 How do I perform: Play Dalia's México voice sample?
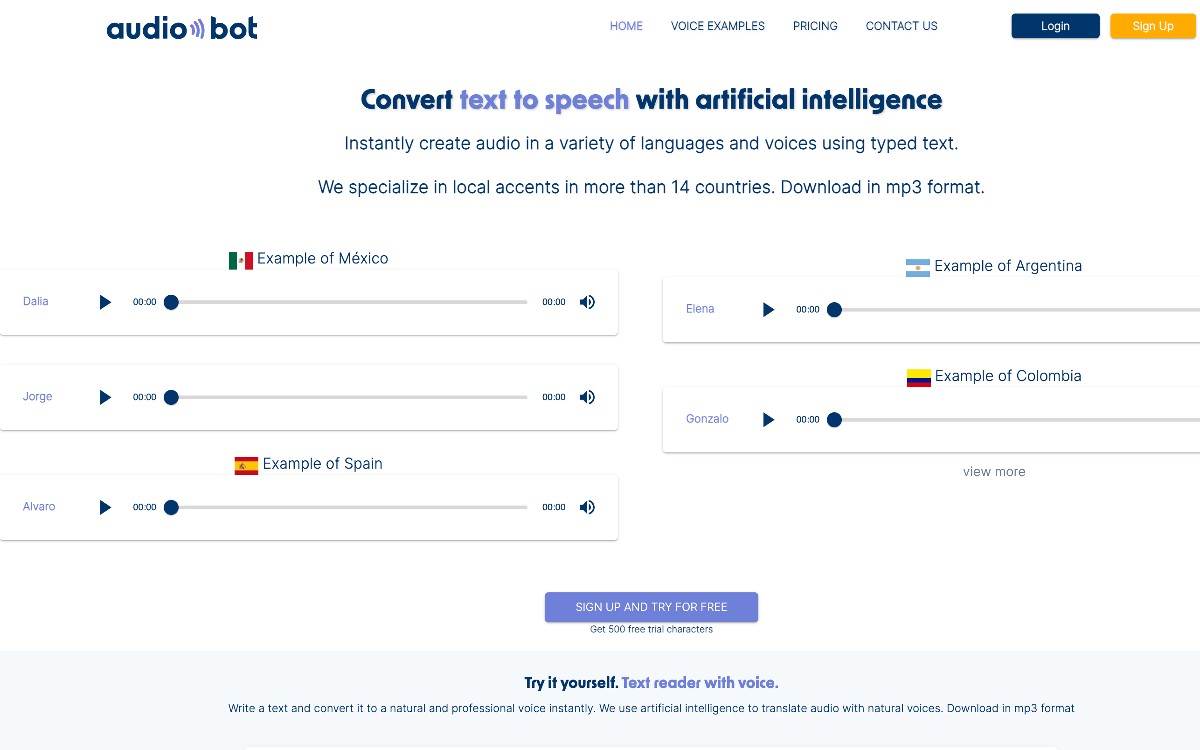tap(105, 301)
